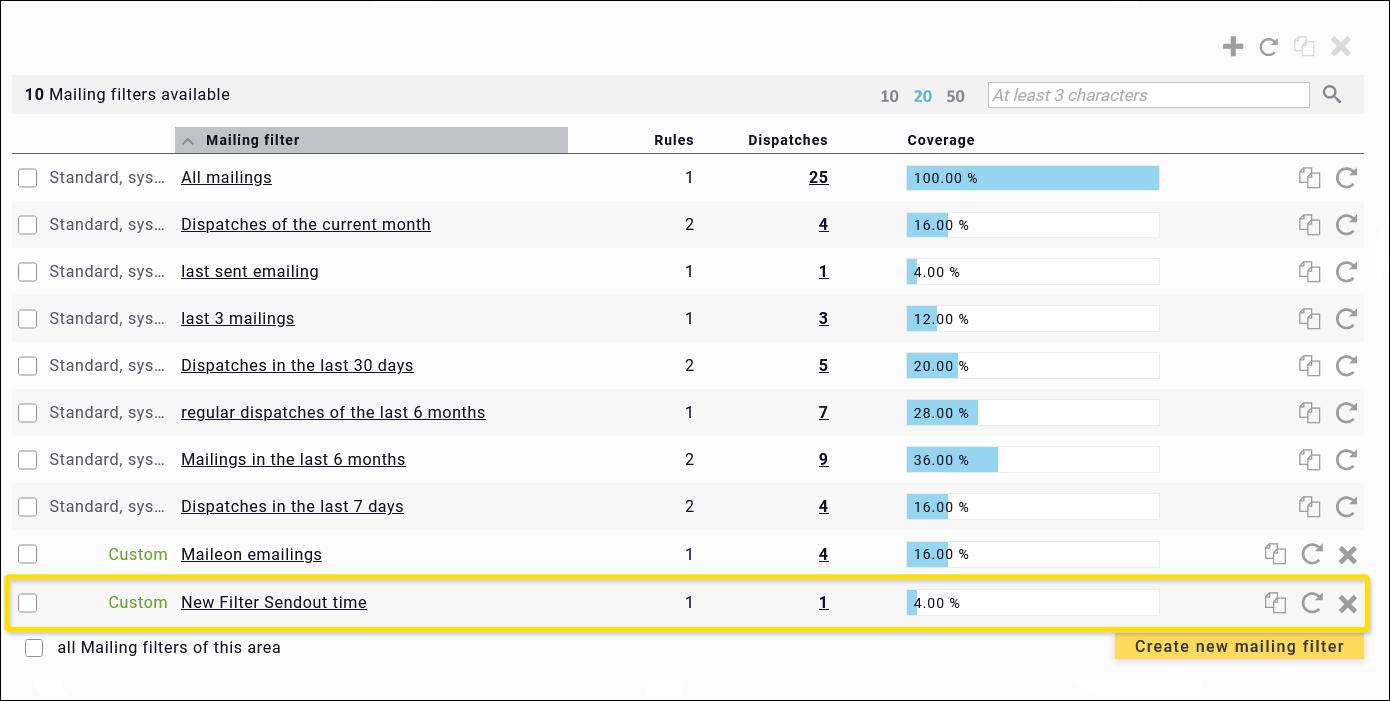Copy the All mailings filter
1390x701 pixels.
[x=1310, y=177]
